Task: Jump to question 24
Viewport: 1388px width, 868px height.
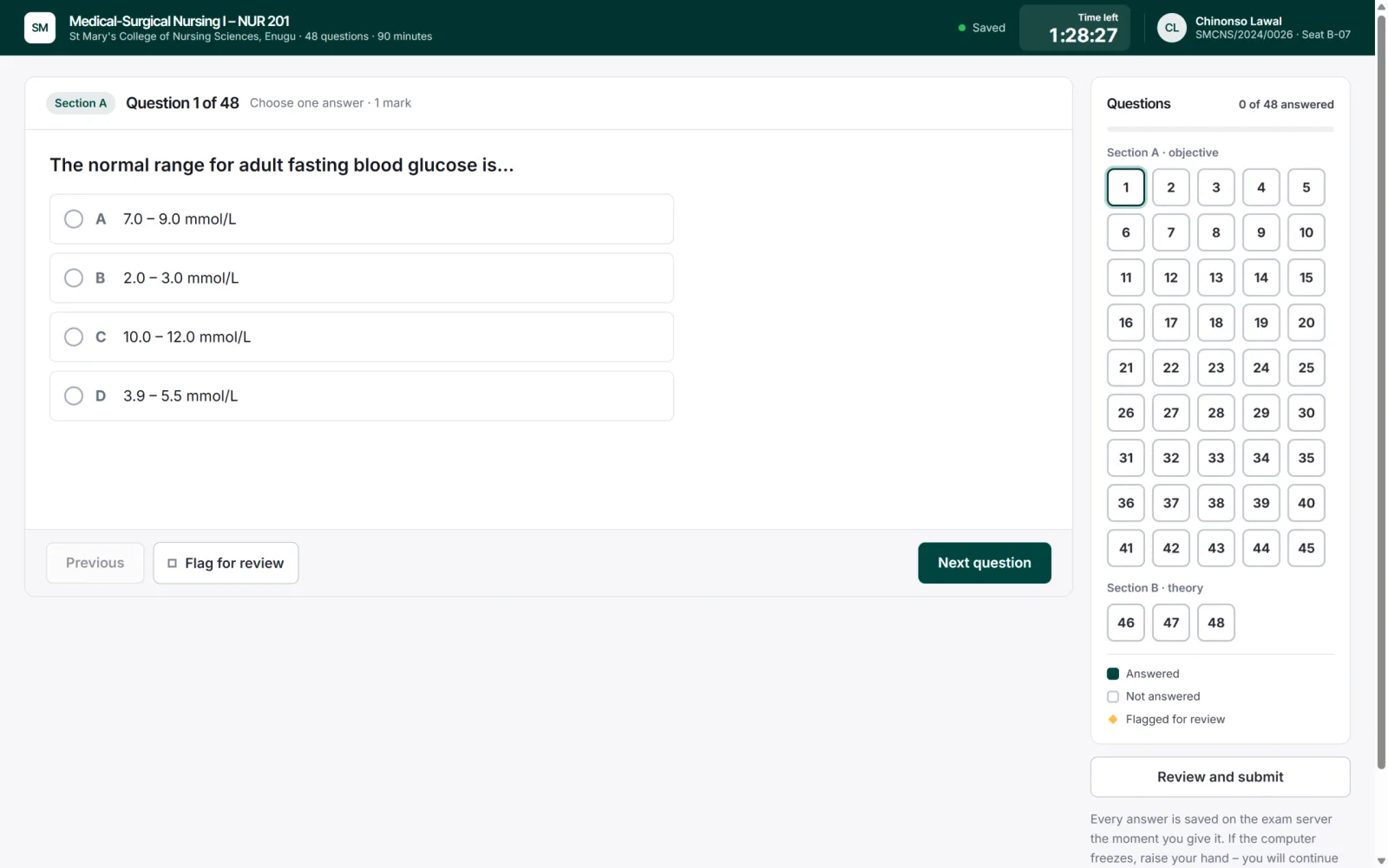Action: [1261, 368]
